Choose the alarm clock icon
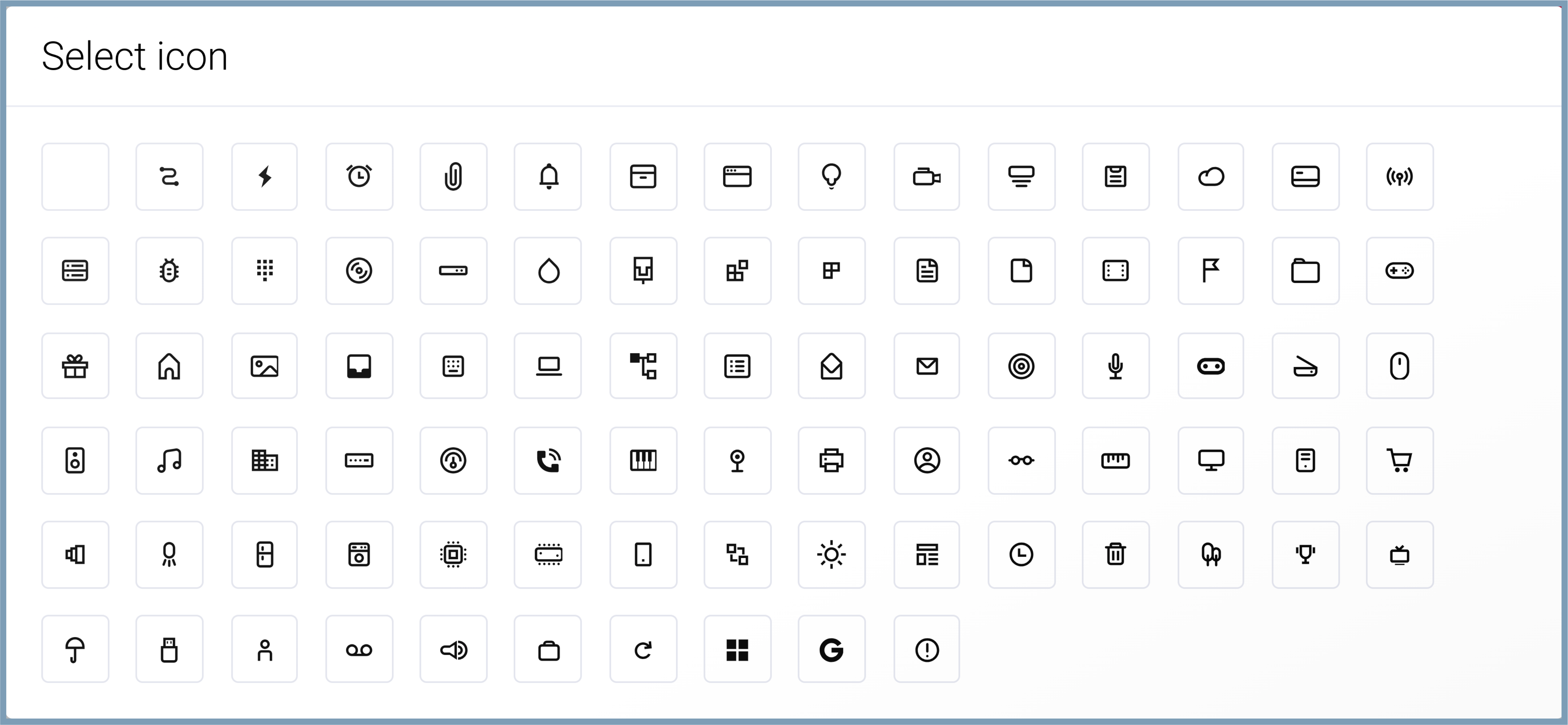 [359, 177]
